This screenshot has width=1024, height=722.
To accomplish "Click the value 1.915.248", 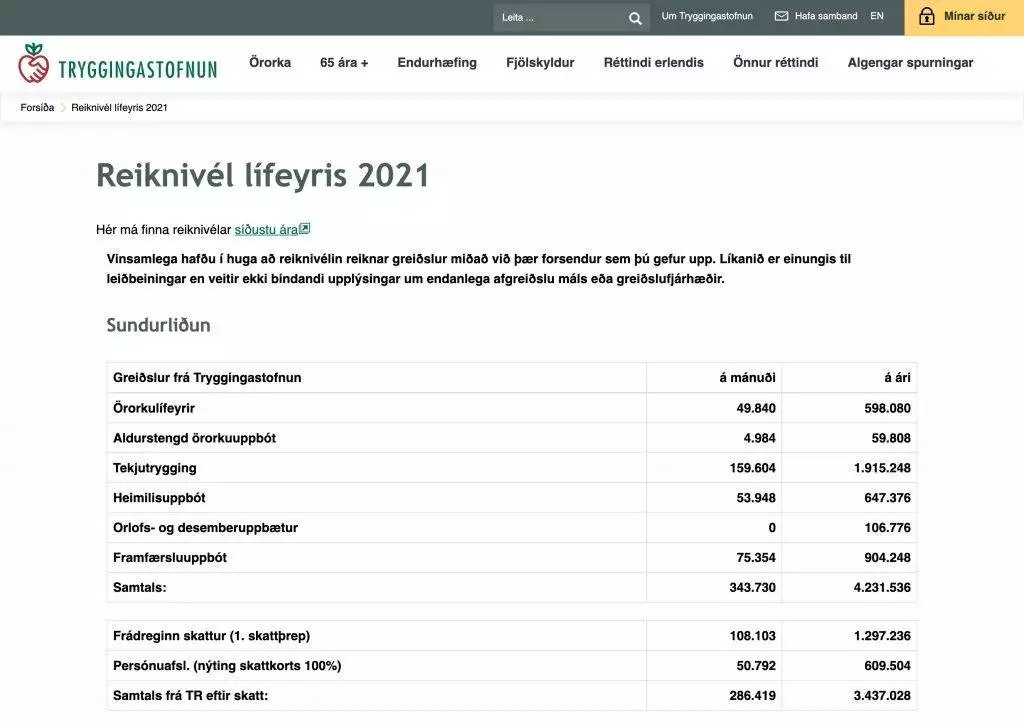I will tap(882, 468).
